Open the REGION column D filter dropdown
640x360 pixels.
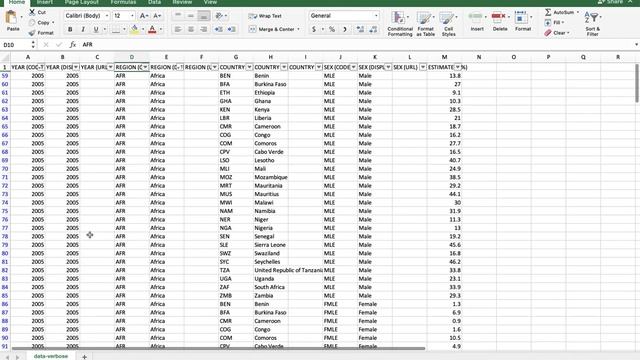pos(145,67)
